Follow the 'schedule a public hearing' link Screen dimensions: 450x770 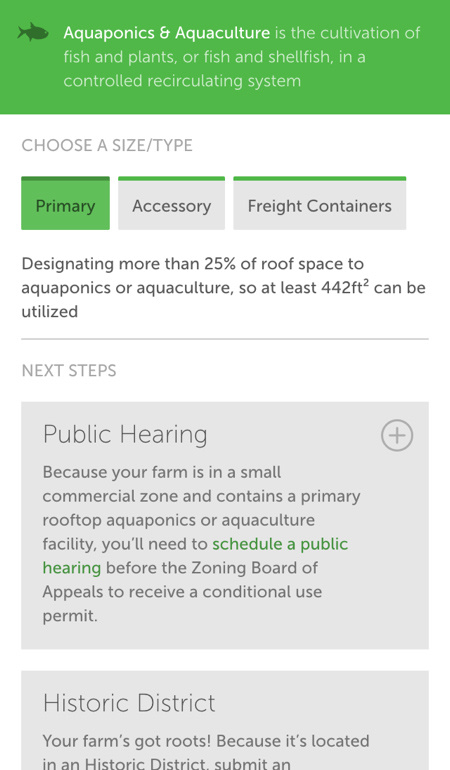point(195,556)
